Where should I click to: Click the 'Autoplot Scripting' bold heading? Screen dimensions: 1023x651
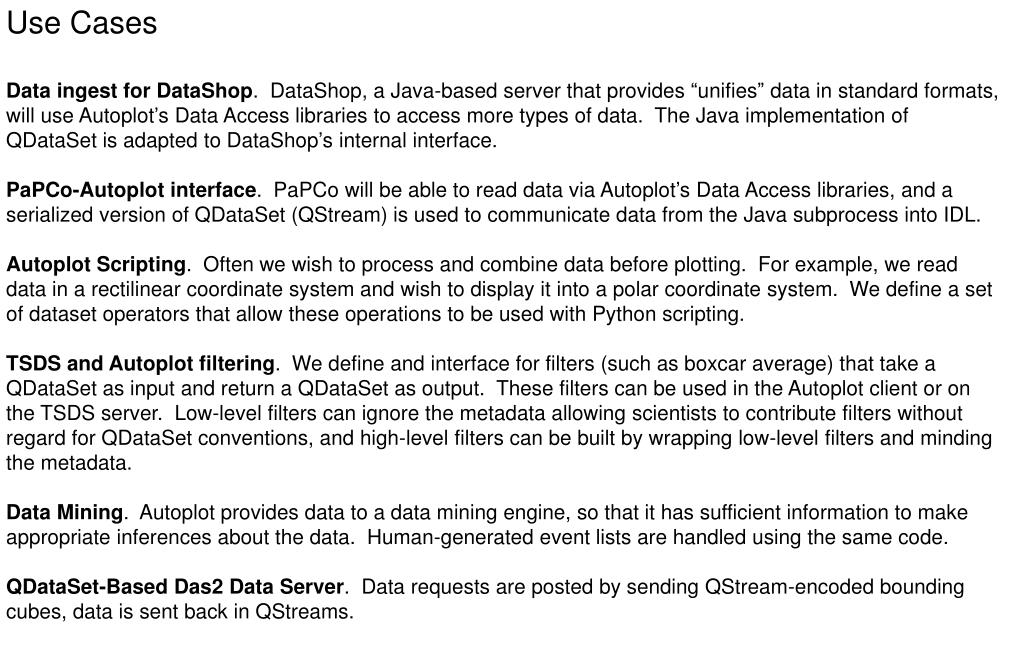tap(96, 264)
